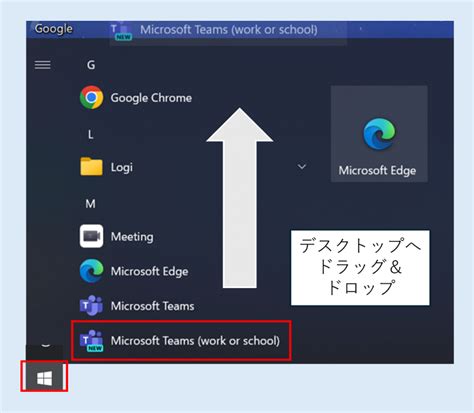Open the Microsoft Edge pinned tile

pos(379,134)
